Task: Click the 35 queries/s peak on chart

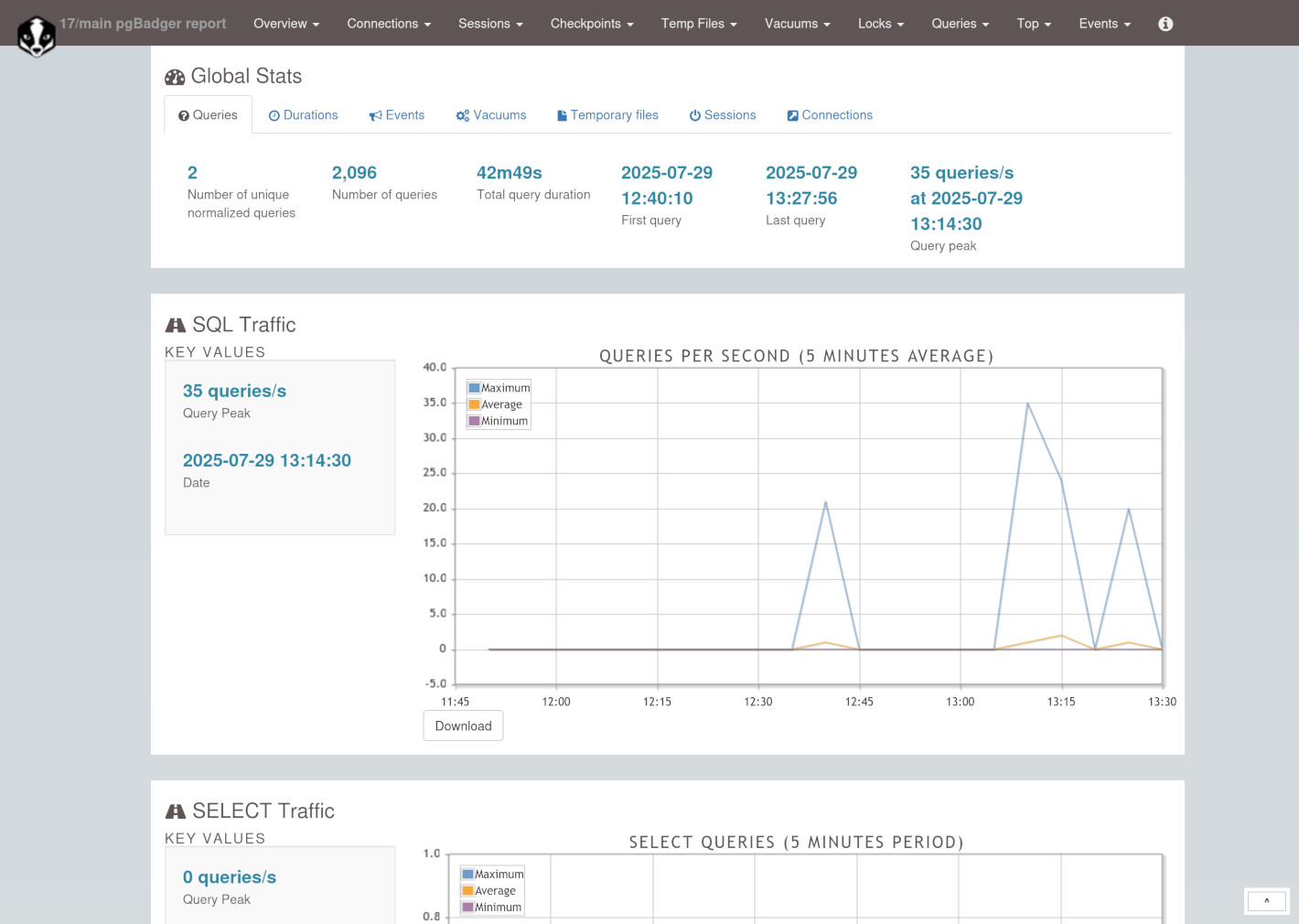Action: pyautogui.click(x=1027, y=403)
